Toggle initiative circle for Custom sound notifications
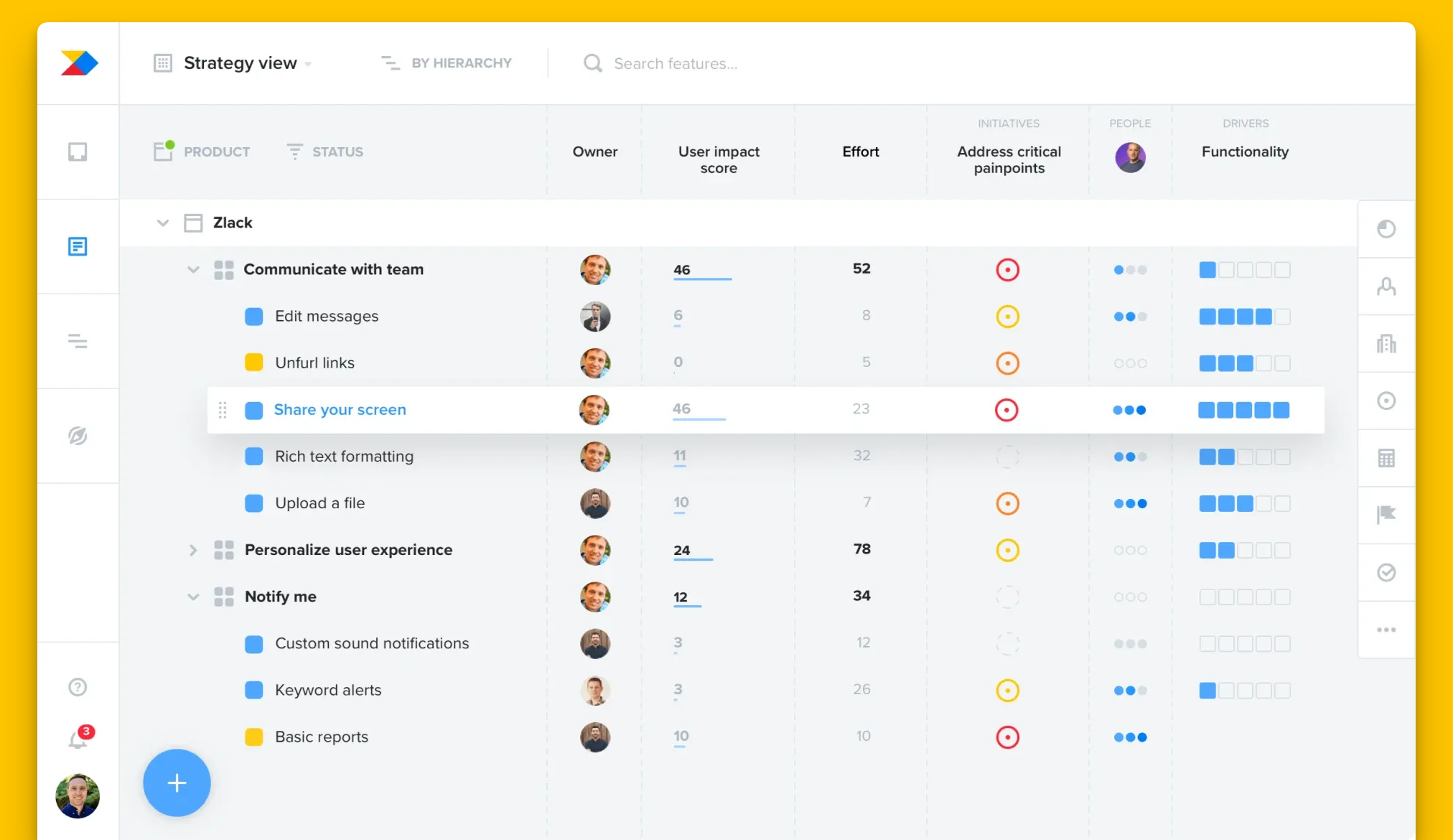The image size is (1453, 840). (1007, 643)
